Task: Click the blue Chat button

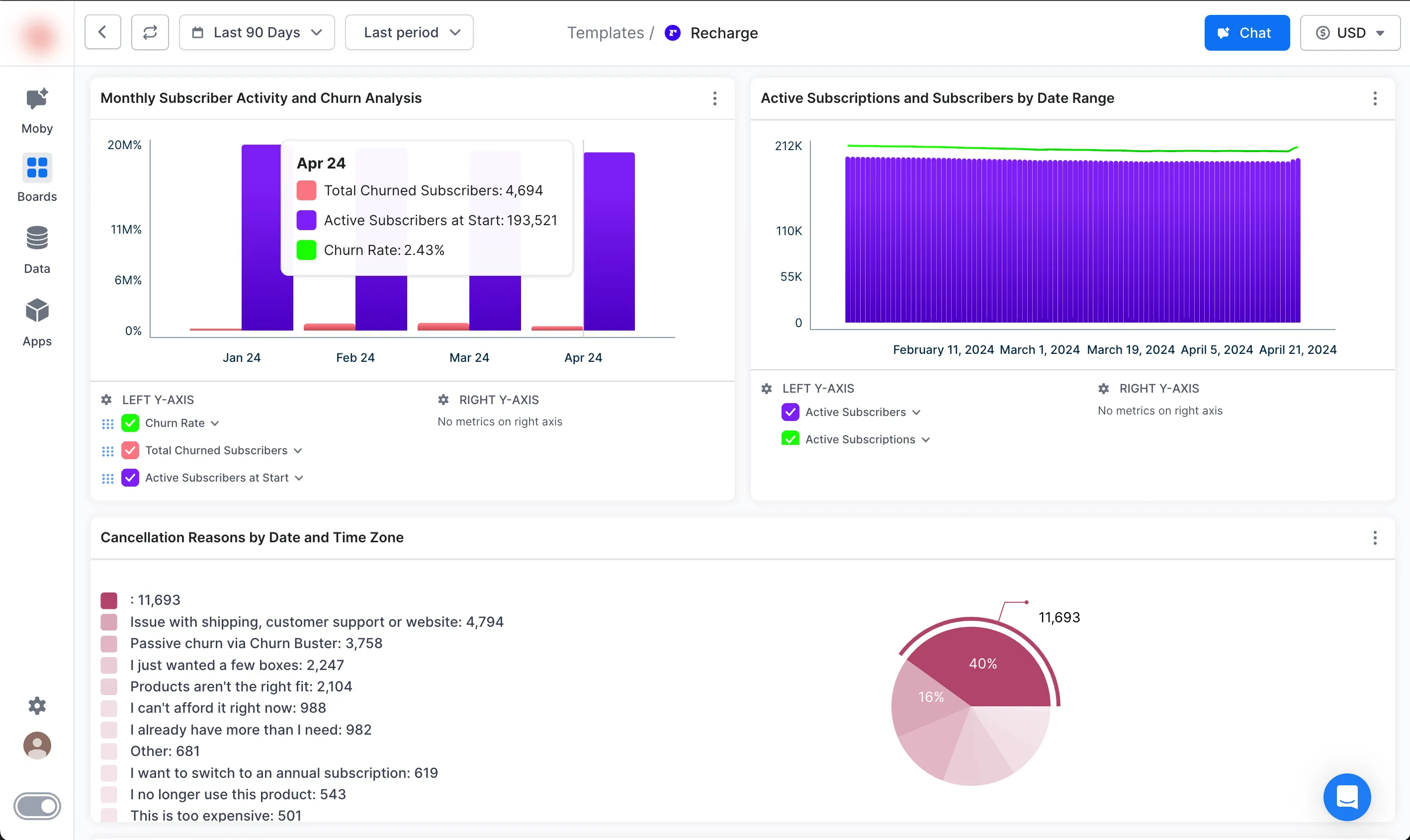Action: pyautogui.click(x=1246, y=32)
